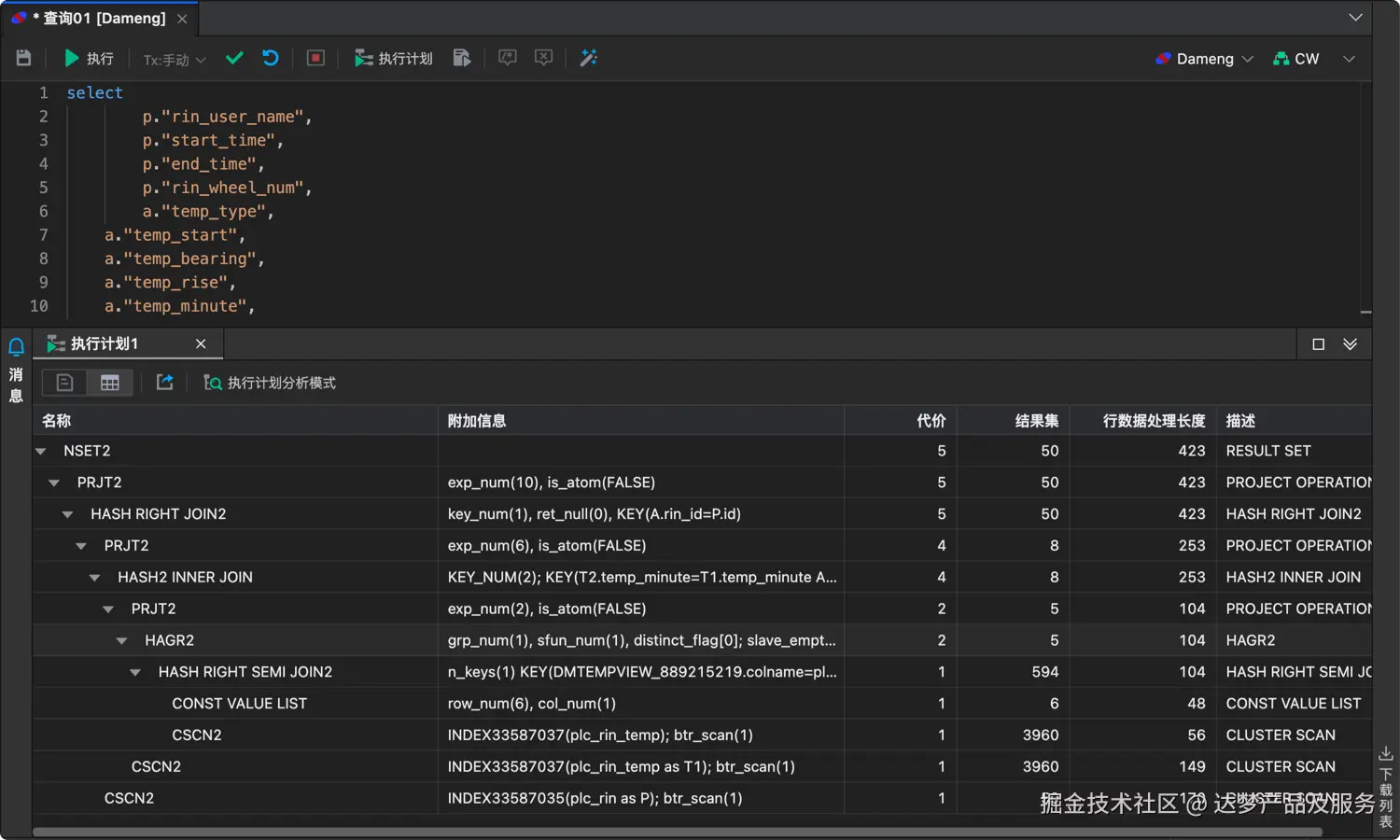Toggle 执行计划分析模式 analysis mode
This screenshot has height=840, width=1400.
point(270,383)
